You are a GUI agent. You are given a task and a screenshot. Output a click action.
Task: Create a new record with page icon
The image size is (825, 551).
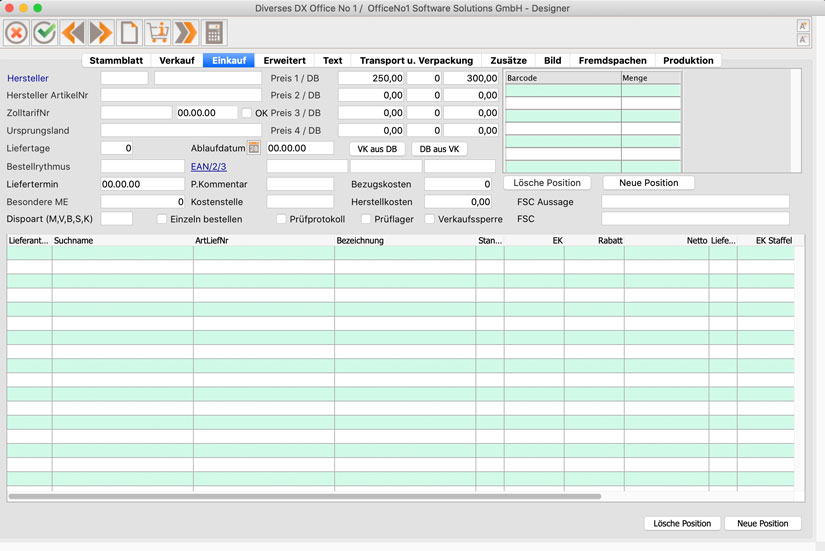[x=129, y=33]
